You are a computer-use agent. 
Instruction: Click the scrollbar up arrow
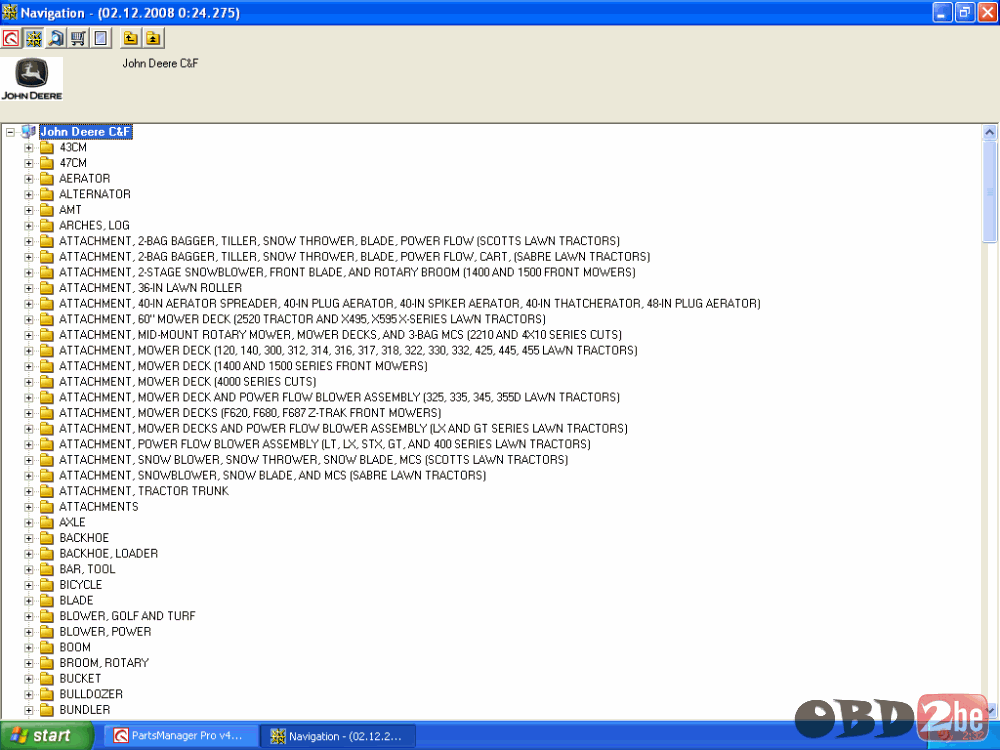click(989, 133)
